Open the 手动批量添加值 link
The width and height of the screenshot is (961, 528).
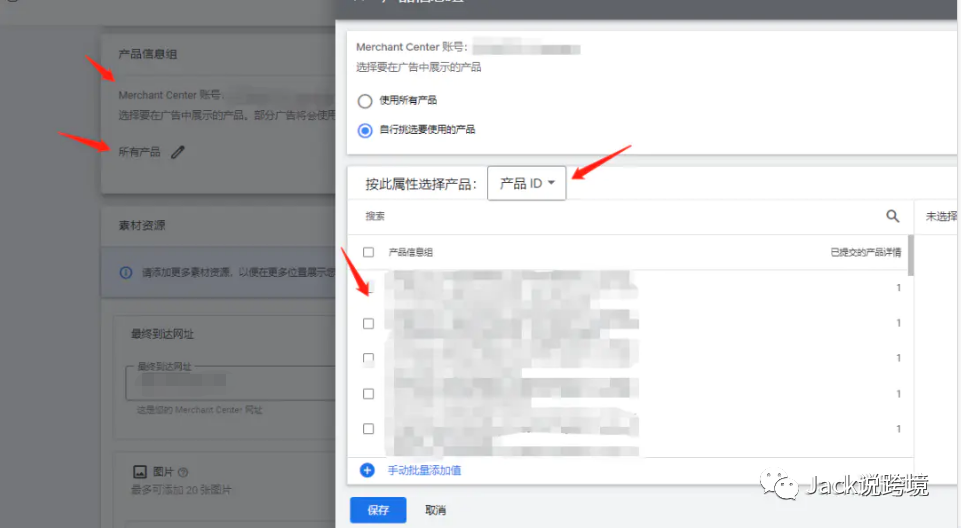(x=424, y=470)
